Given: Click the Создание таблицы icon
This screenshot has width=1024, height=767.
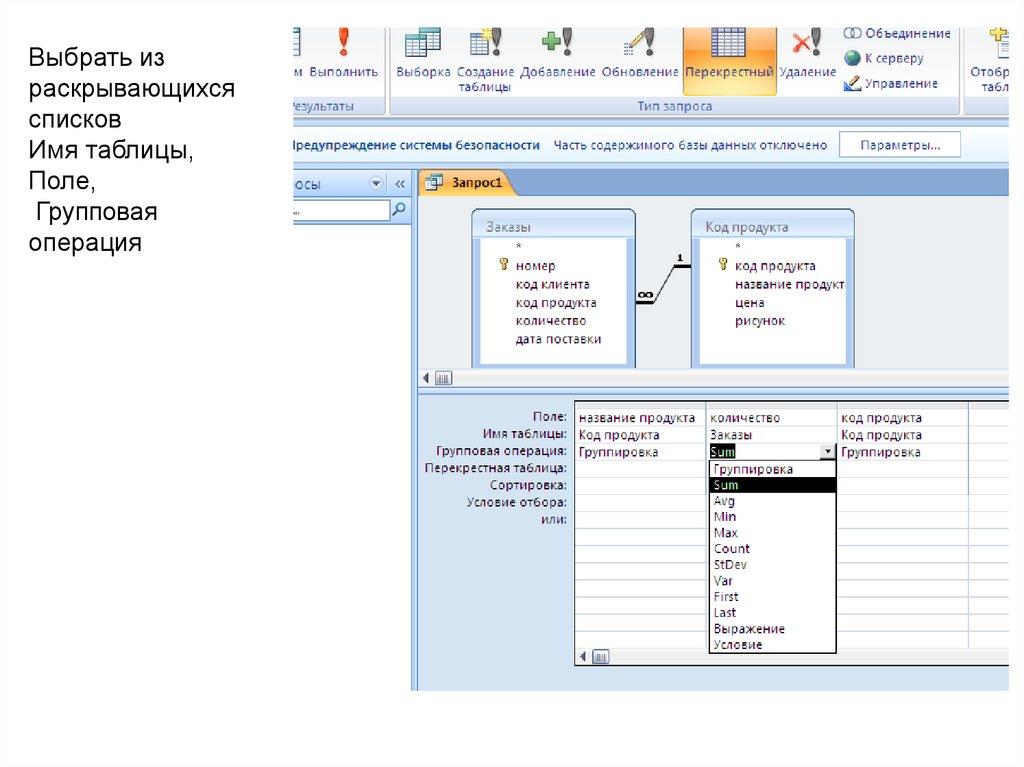Looking at the screenshot, I should coord(485,45).
